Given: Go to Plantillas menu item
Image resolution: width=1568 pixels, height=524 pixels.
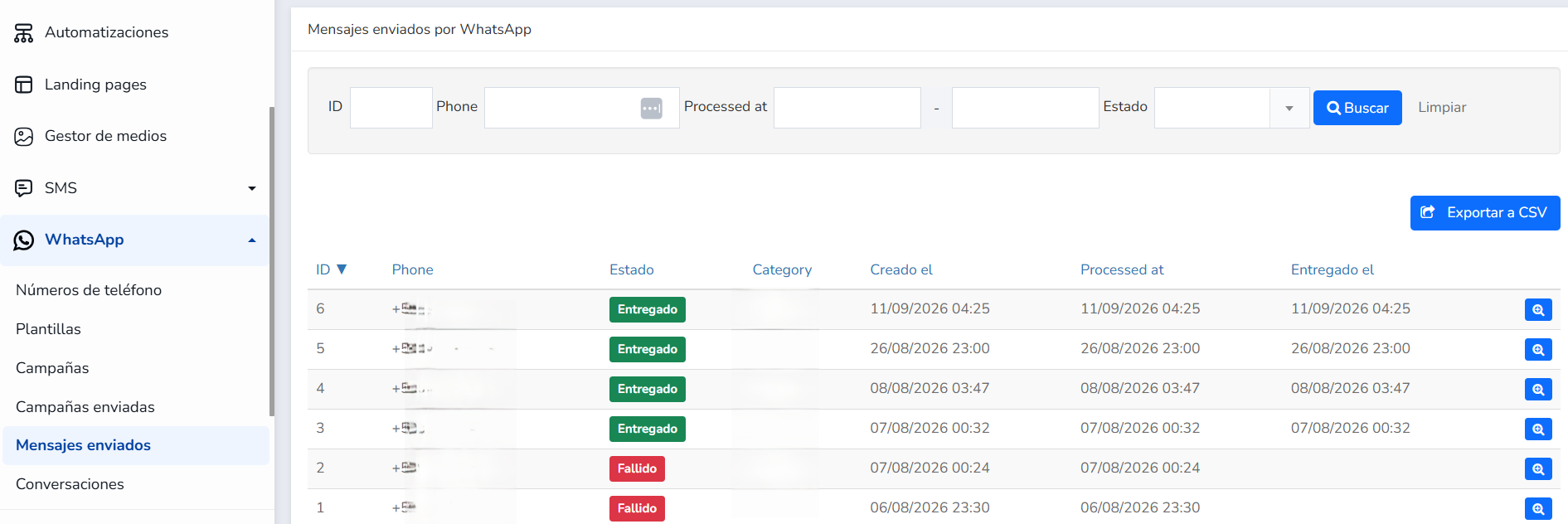Looking at the screenshot, I should pos(48,329).
